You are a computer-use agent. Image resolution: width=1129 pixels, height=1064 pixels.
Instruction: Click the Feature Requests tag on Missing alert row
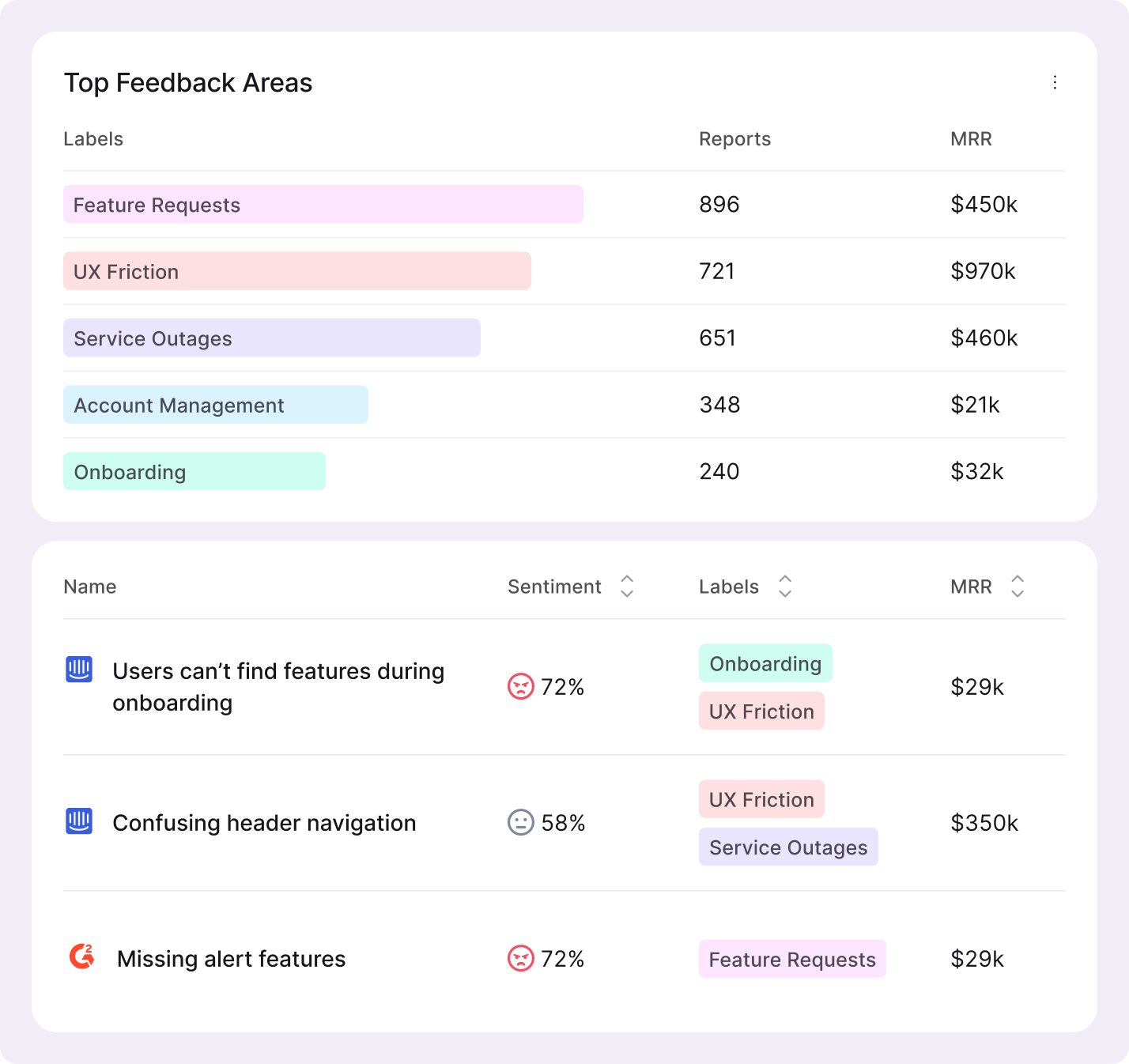[791, 959]
